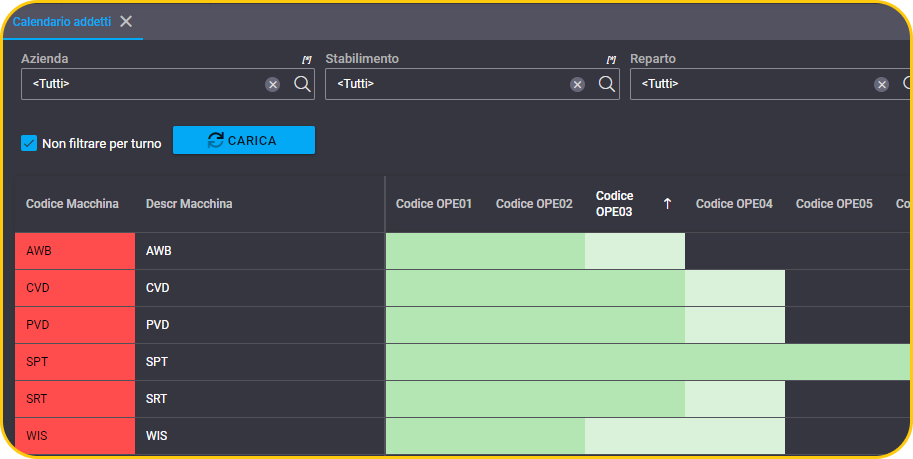Click the ascending sort arrow on OPE03

(667, 203)
